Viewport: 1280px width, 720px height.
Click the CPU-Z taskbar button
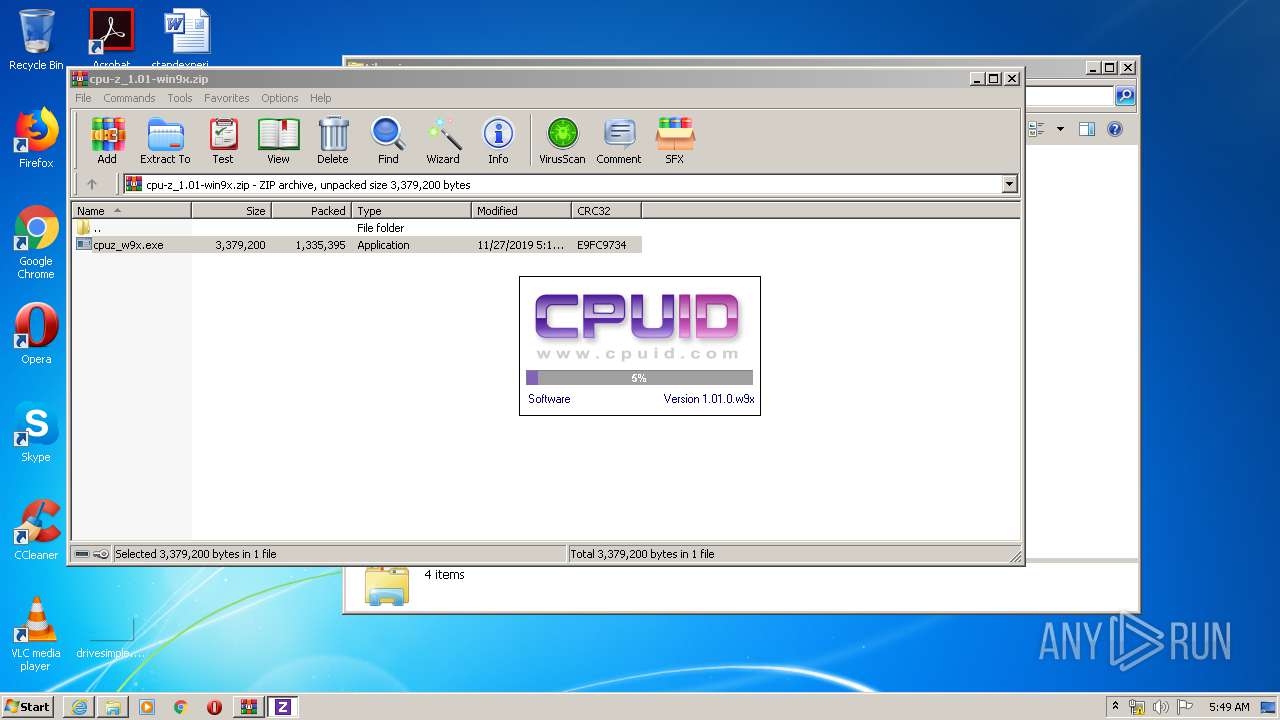point(282,707)
